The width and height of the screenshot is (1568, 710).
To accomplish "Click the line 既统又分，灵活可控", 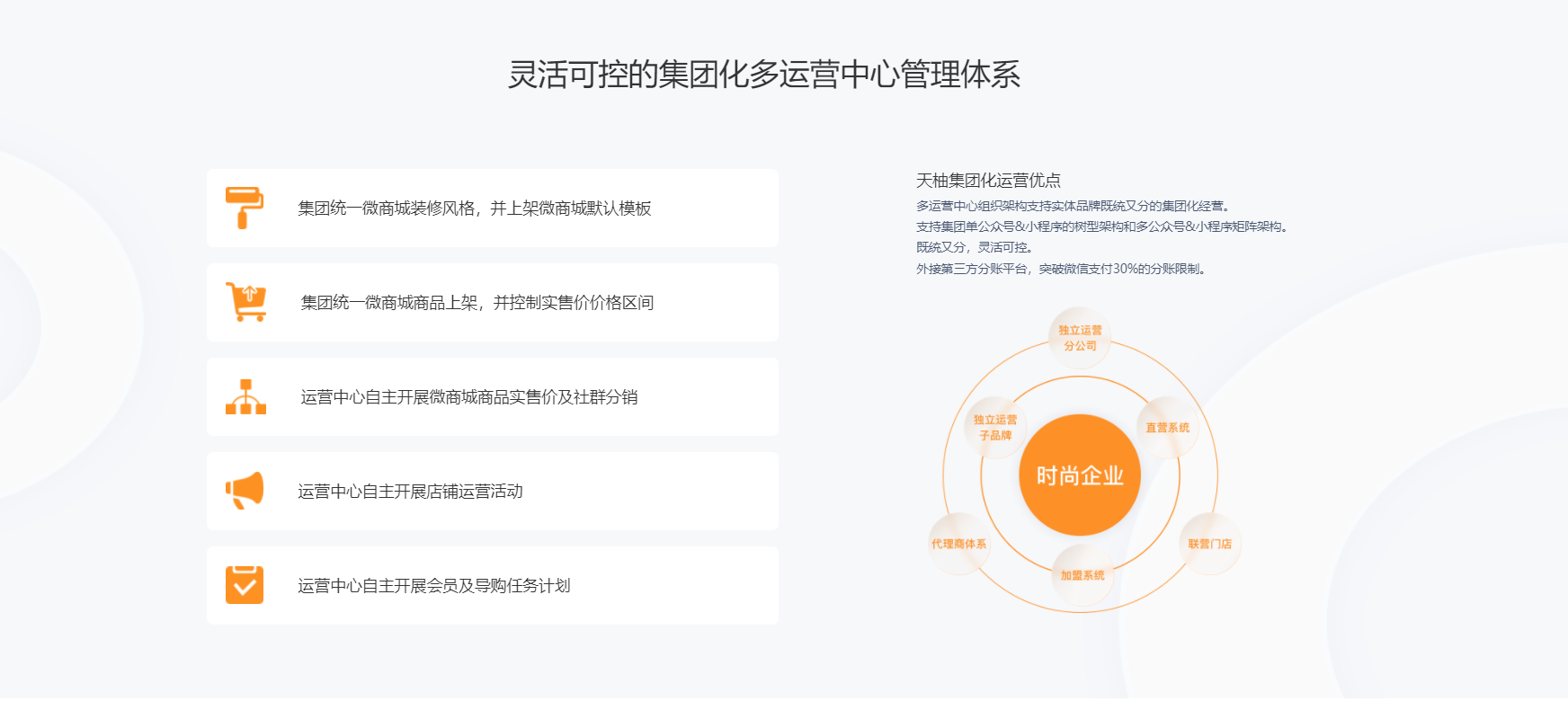I will 976,247.
